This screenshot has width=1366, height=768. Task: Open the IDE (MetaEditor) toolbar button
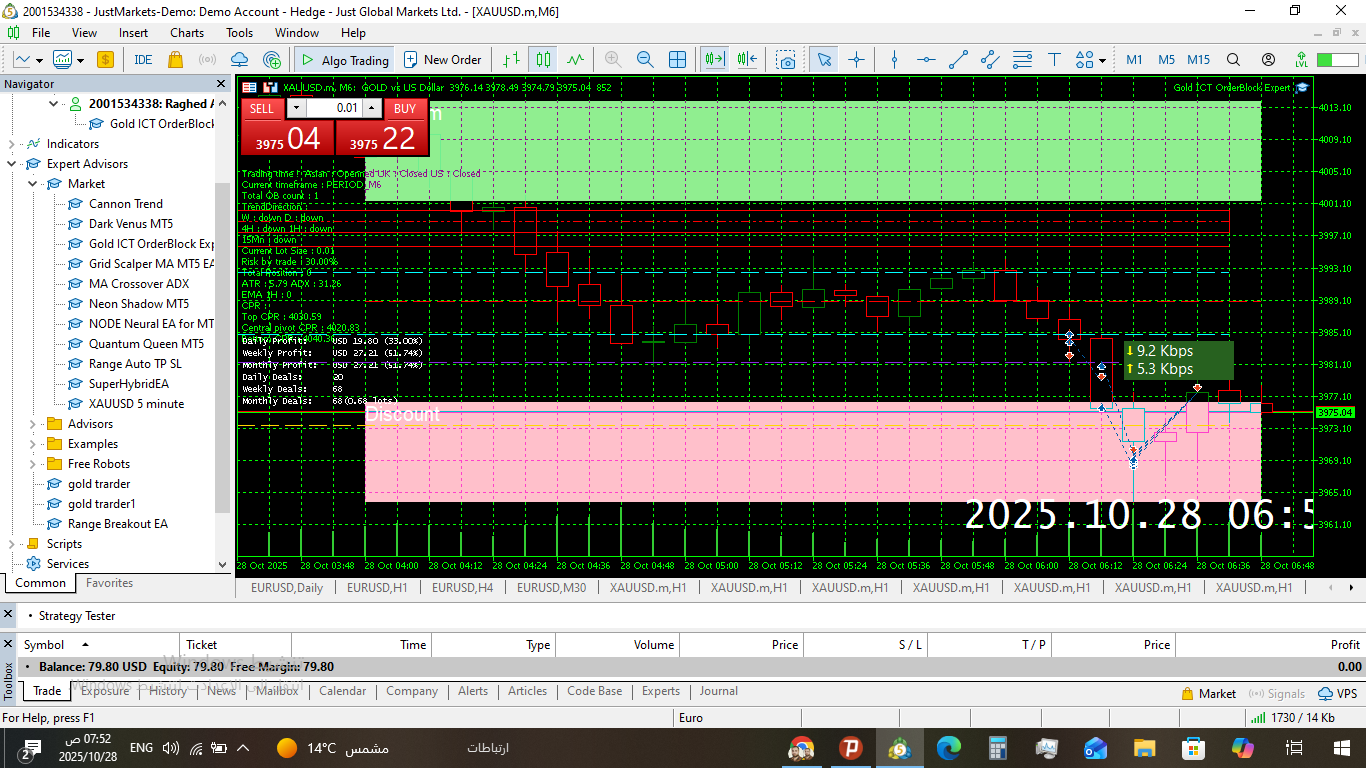coord(143,60)
